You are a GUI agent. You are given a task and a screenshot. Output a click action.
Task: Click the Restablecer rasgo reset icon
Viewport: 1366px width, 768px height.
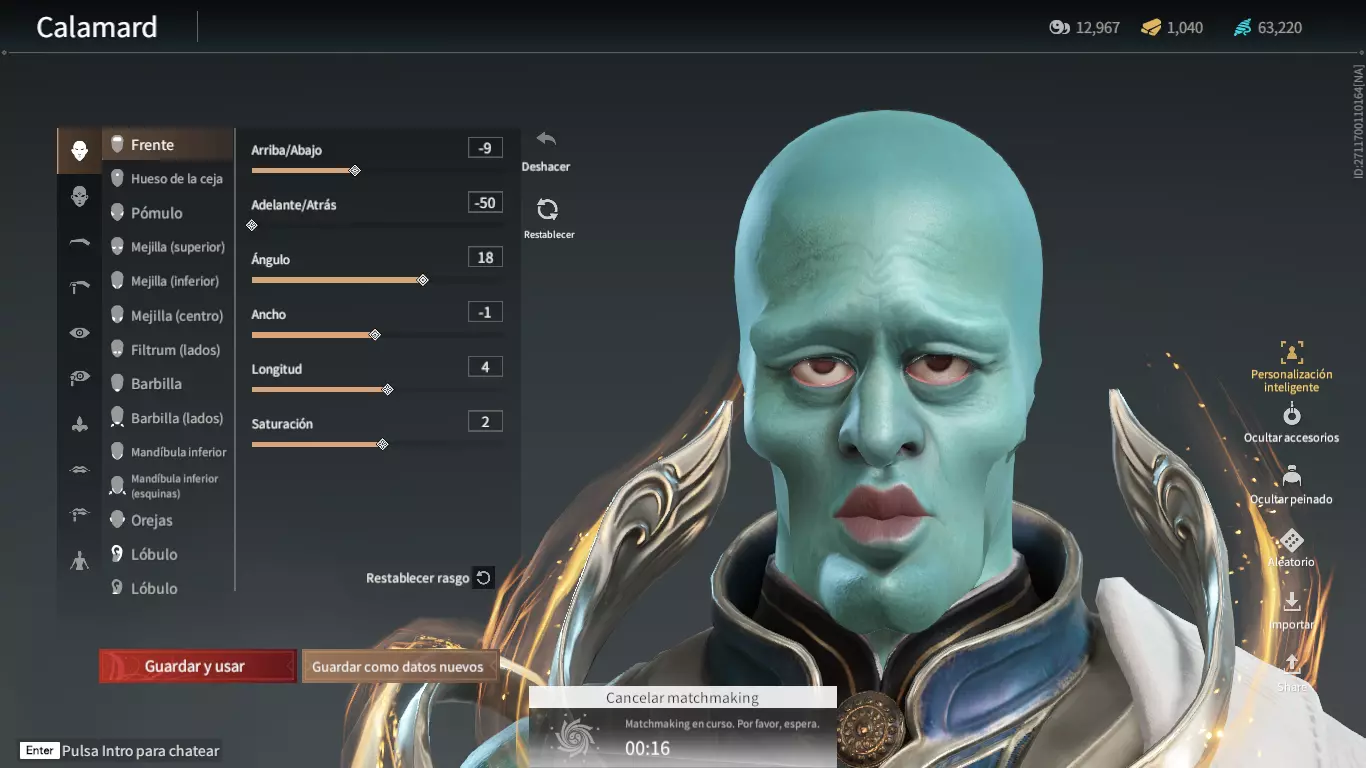tap(483, 577)
